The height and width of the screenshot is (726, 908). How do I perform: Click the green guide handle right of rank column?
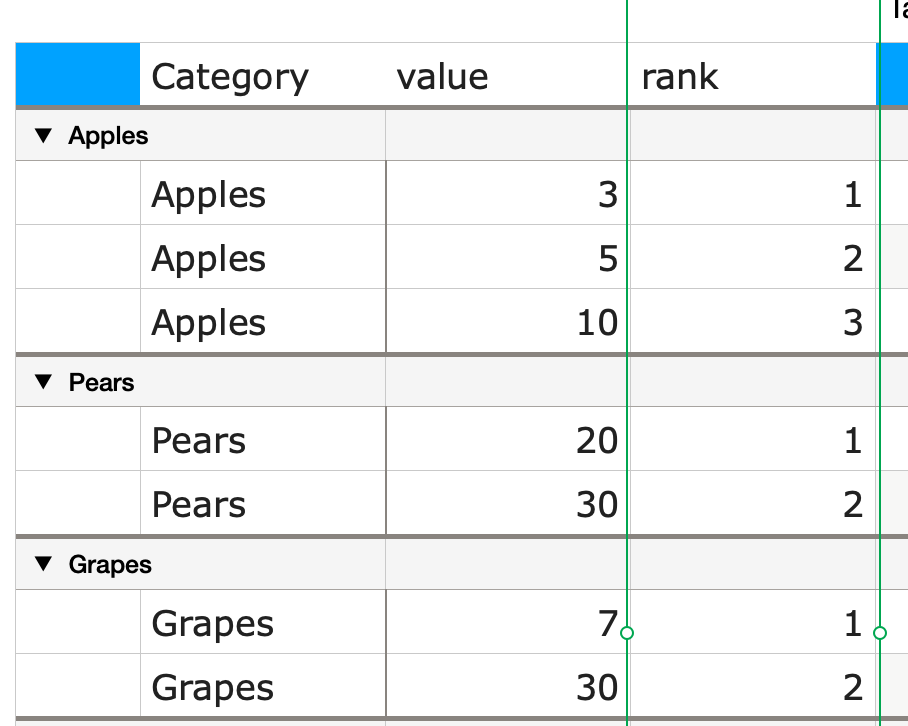(x=880, y=633)
